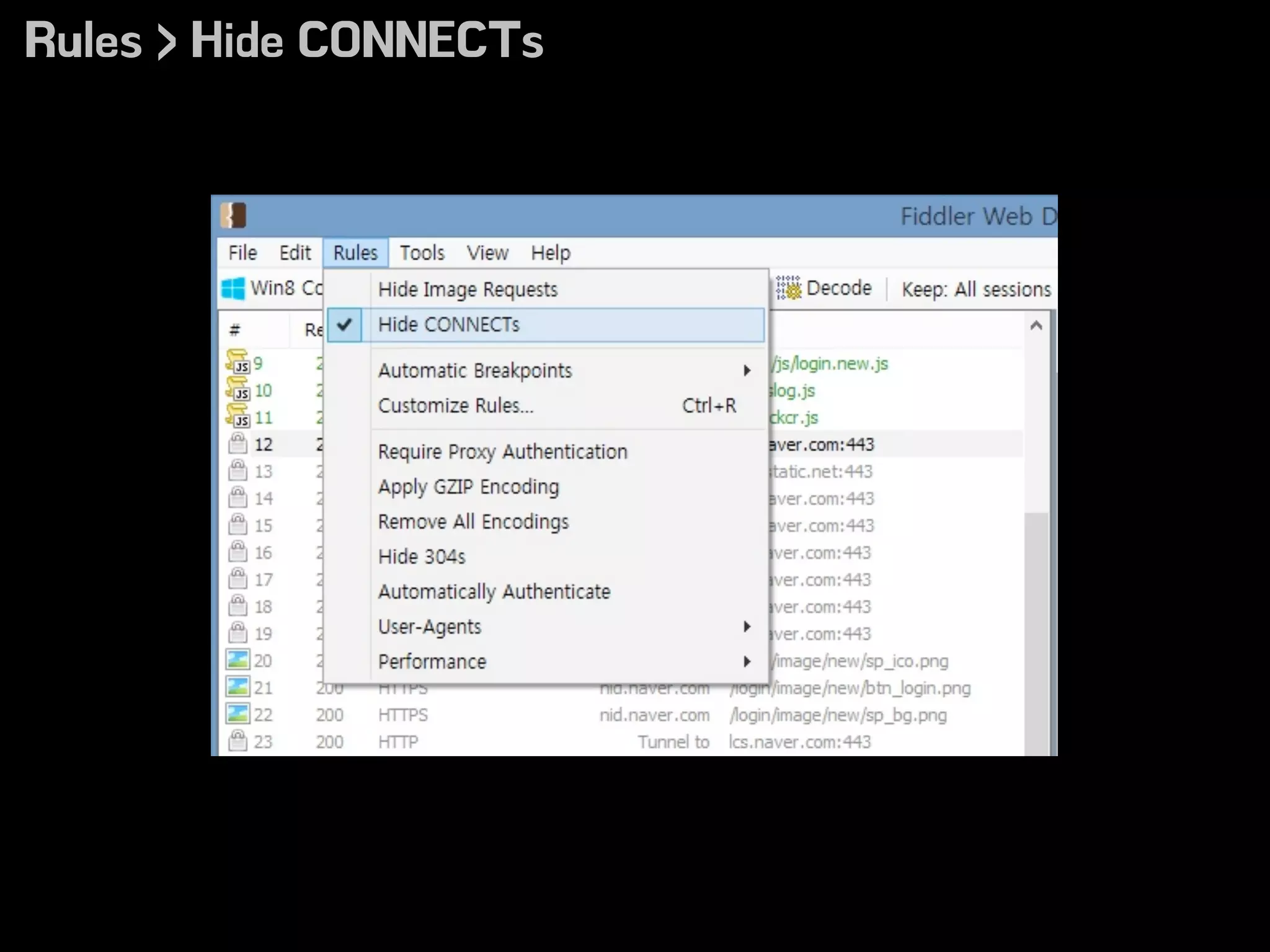Click the image icon for session 22
The width and height of the screenshot is (1270, 952).
(238, 714)
